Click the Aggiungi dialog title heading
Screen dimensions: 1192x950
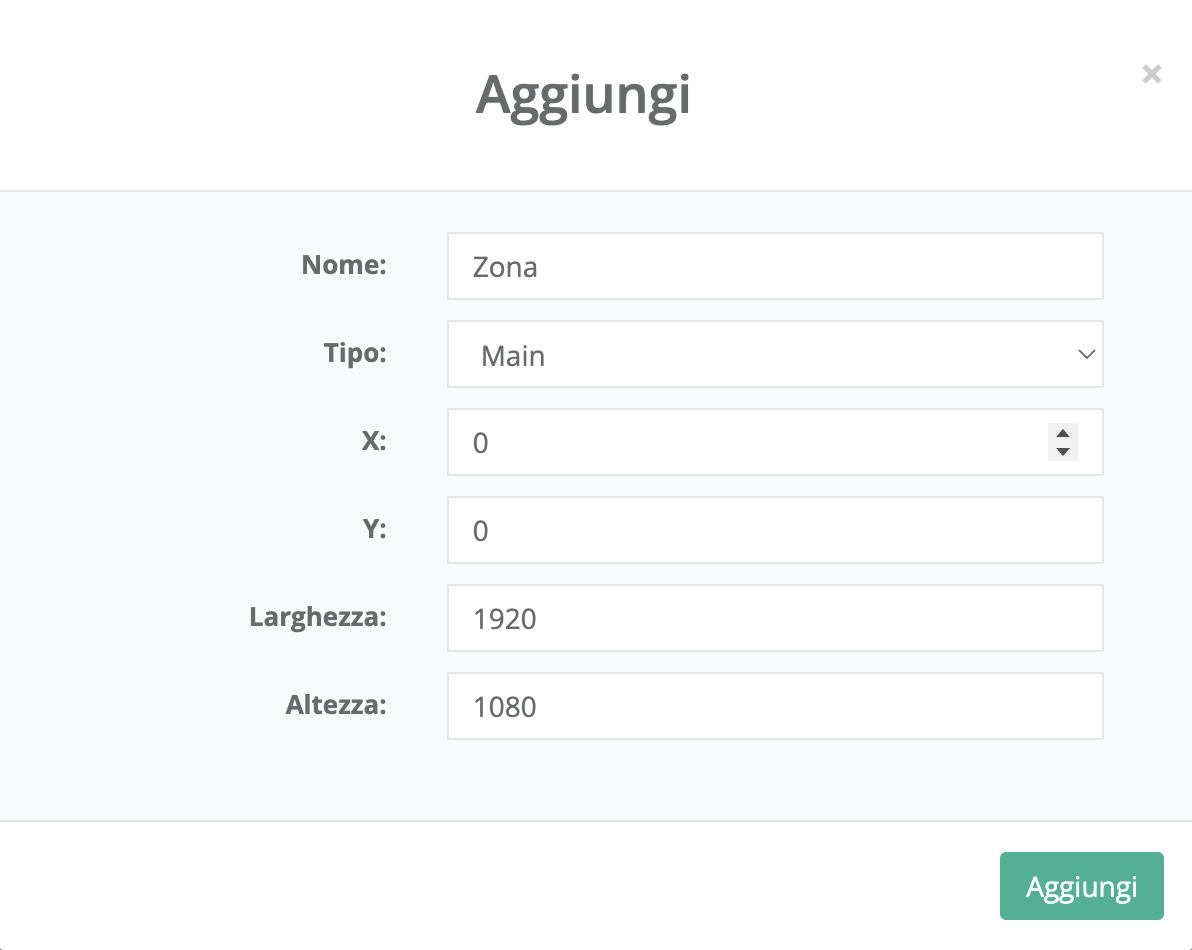[583, 96]
